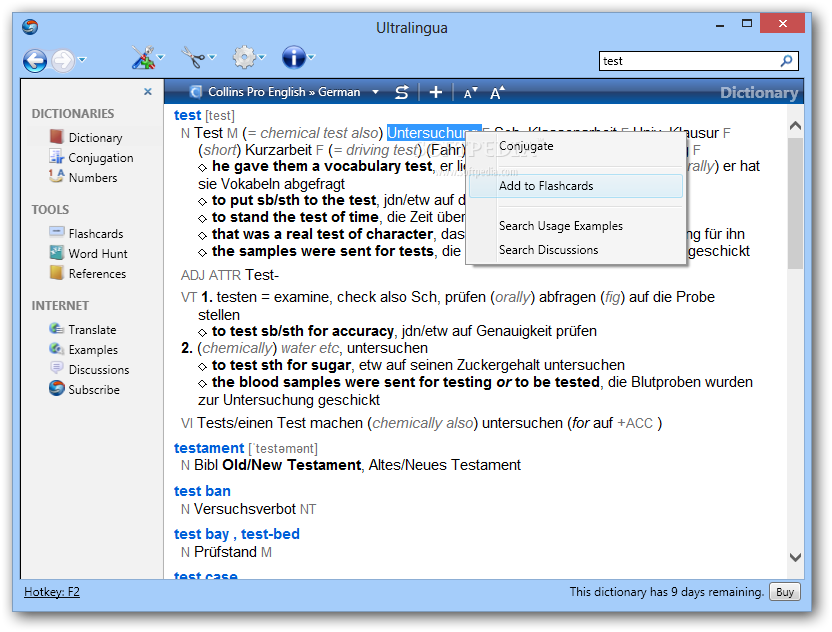The image size is (832, 632).
Task: Click the word 'Versuchsverbot'
Action: tap(245, 509)
